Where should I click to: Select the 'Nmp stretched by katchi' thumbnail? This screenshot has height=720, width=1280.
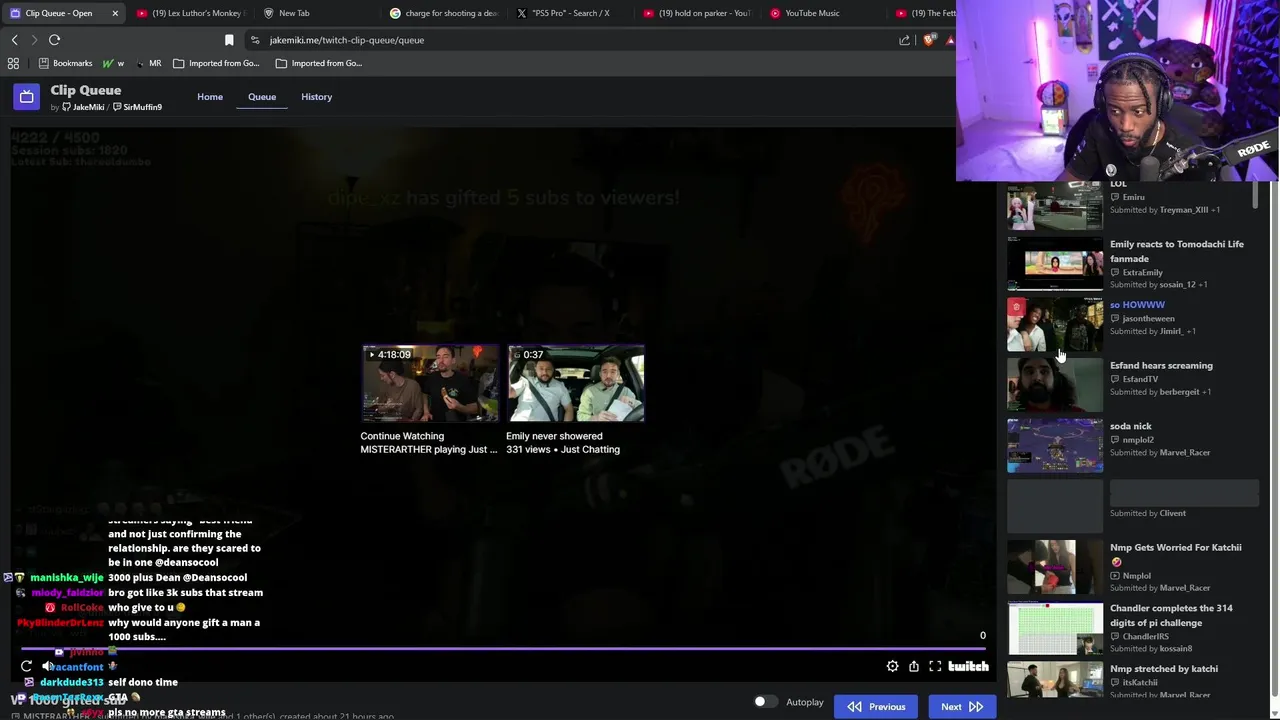(x=1055, y=680)
